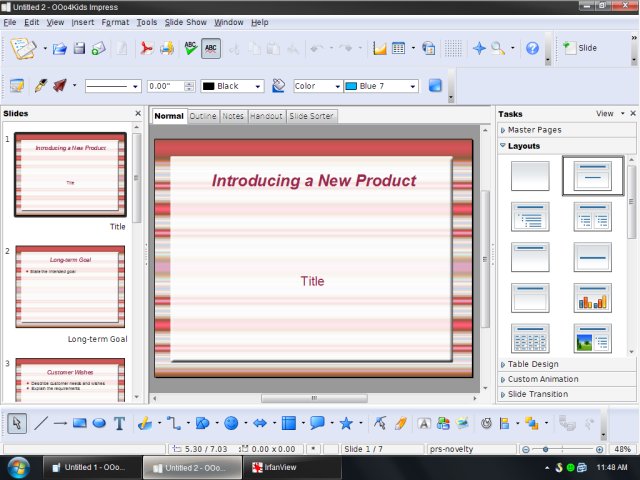
Task: Open the line color dropdown showing Black
Action: 232,86
